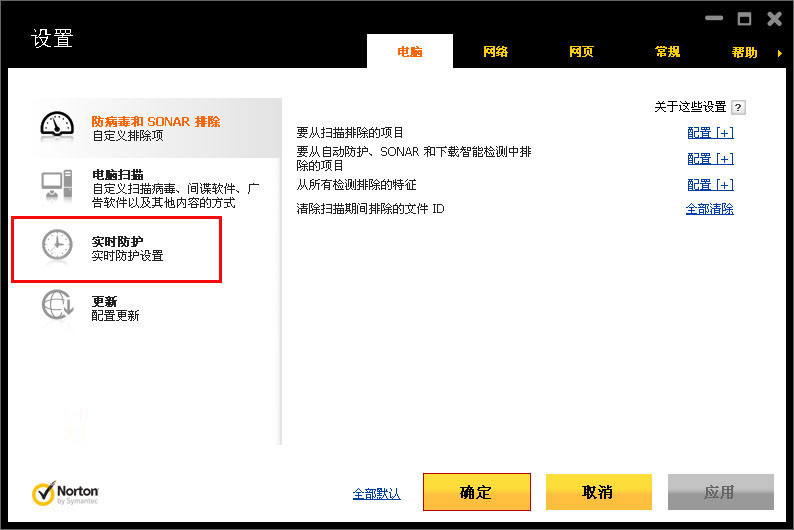Click the 取消 button
The width and height of the screenshot is (794, 530).
point(599,492)
